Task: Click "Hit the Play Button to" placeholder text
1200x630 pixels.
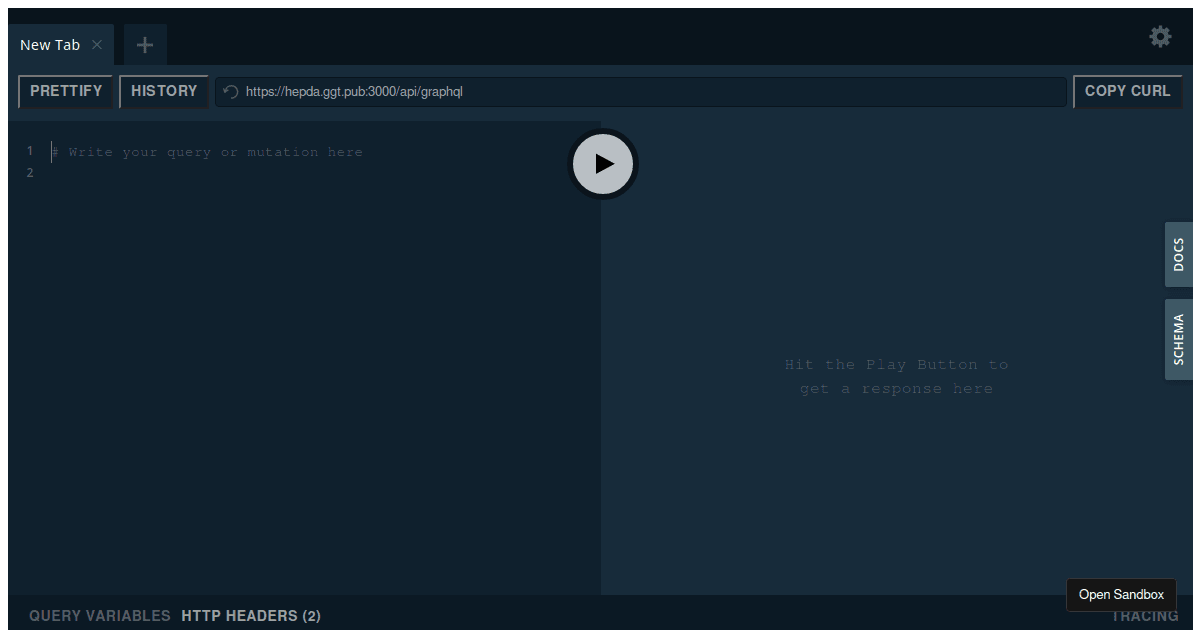Action: [x=896, y=365]
